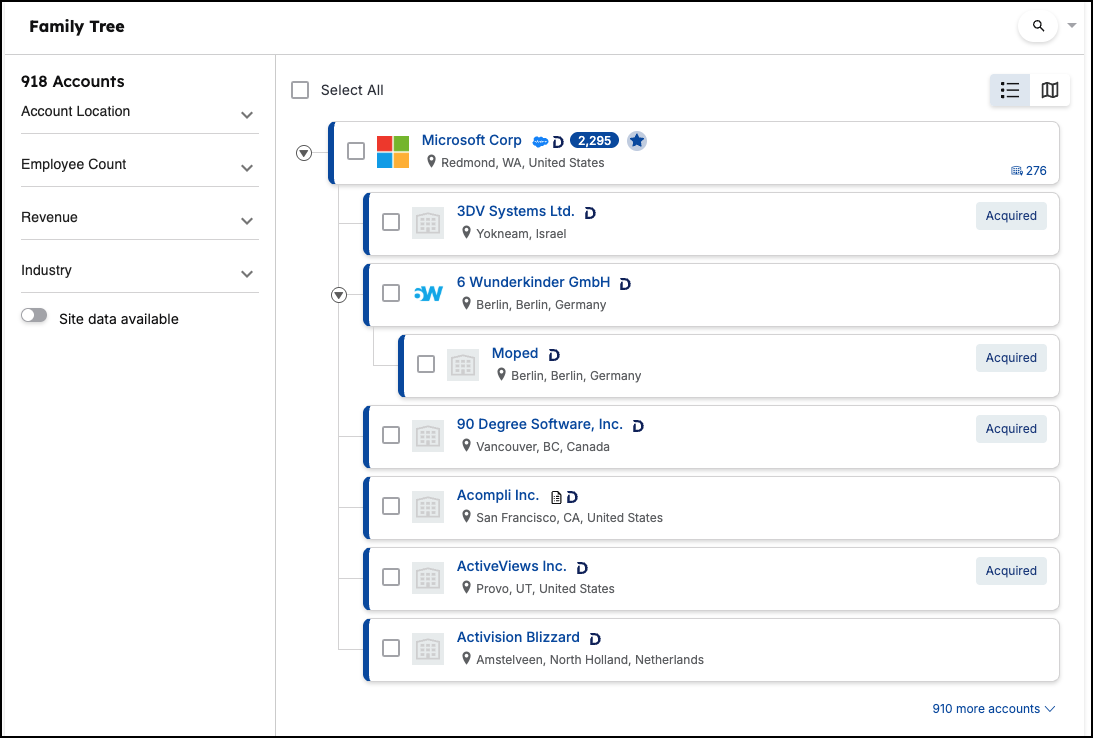This screenshot has height=738, width=1093.
Task: Open the dropdown arrow beside the search button
Action: point(1072,26)
